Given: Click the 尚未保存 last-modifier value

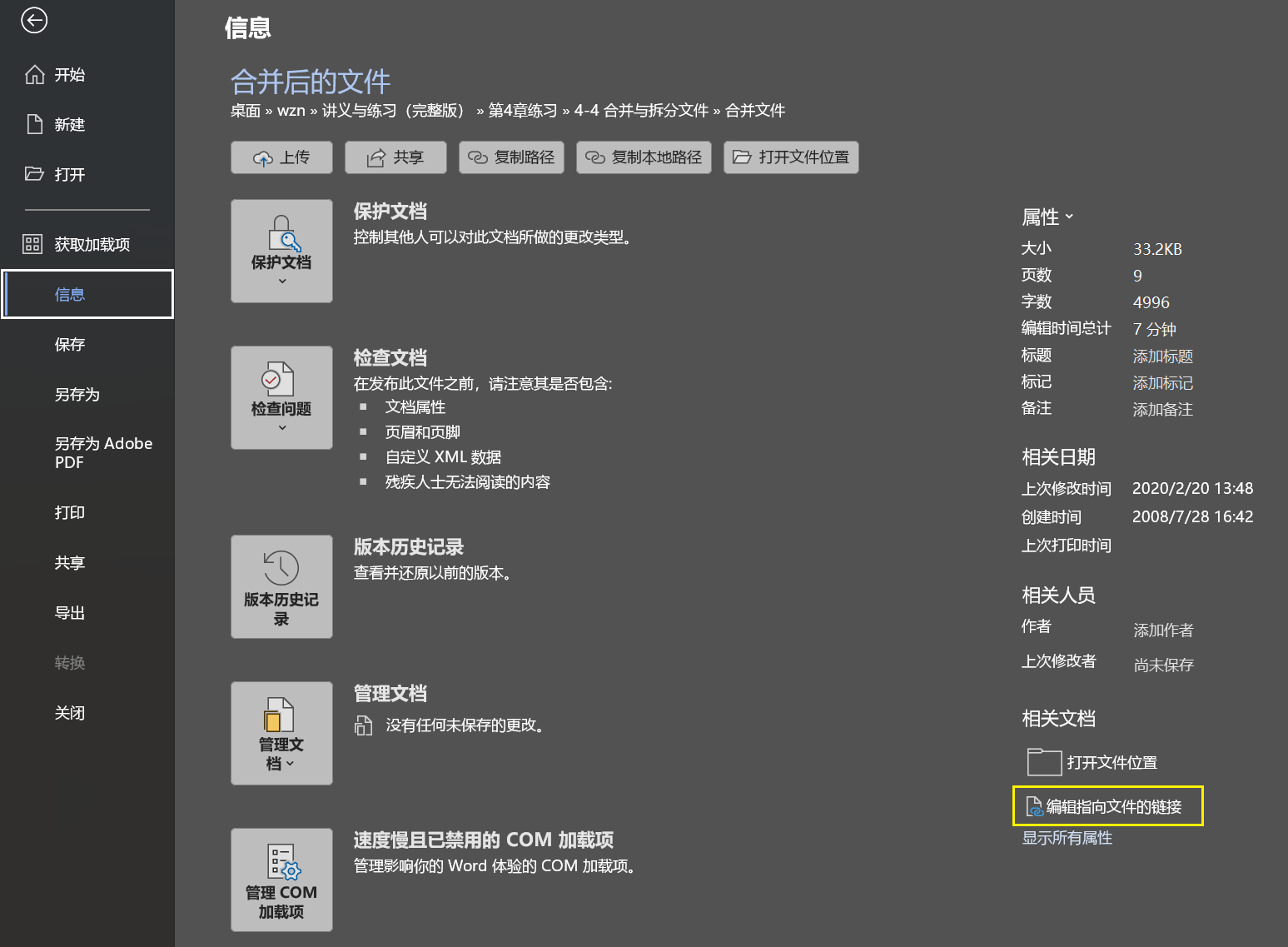Looking at the screenshot, I should tap(1163, 665).
